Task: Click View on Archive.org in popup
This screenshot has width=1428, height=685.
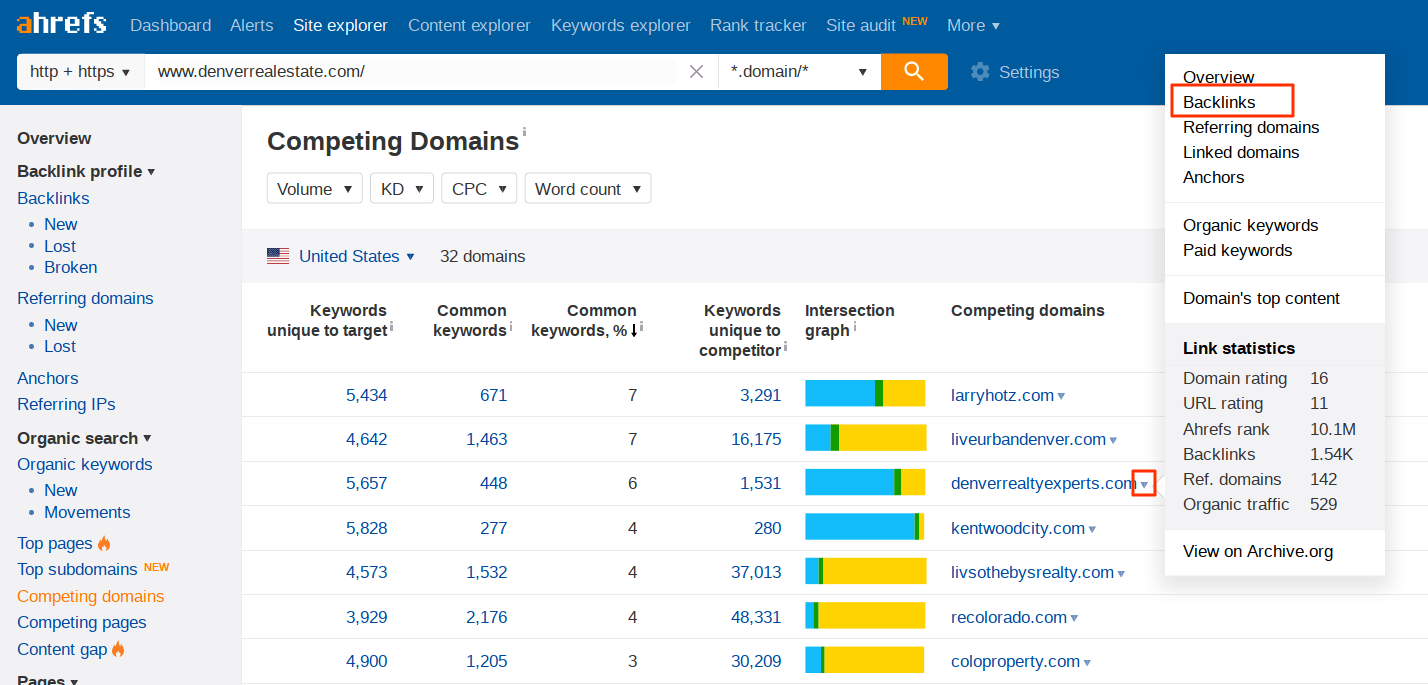Action: coord(1258,551)
